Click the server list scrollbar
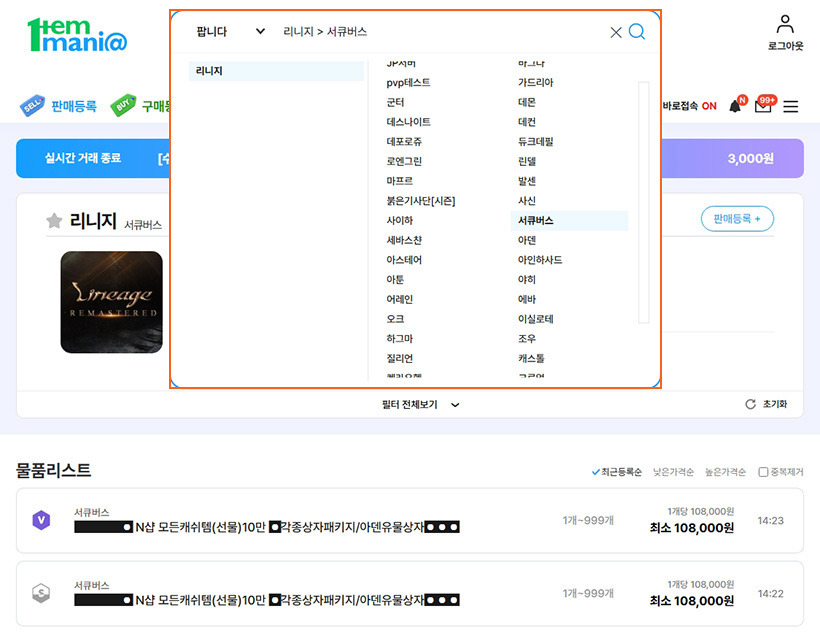The width and height of the screenshot is (820, 633). point(644,200)
